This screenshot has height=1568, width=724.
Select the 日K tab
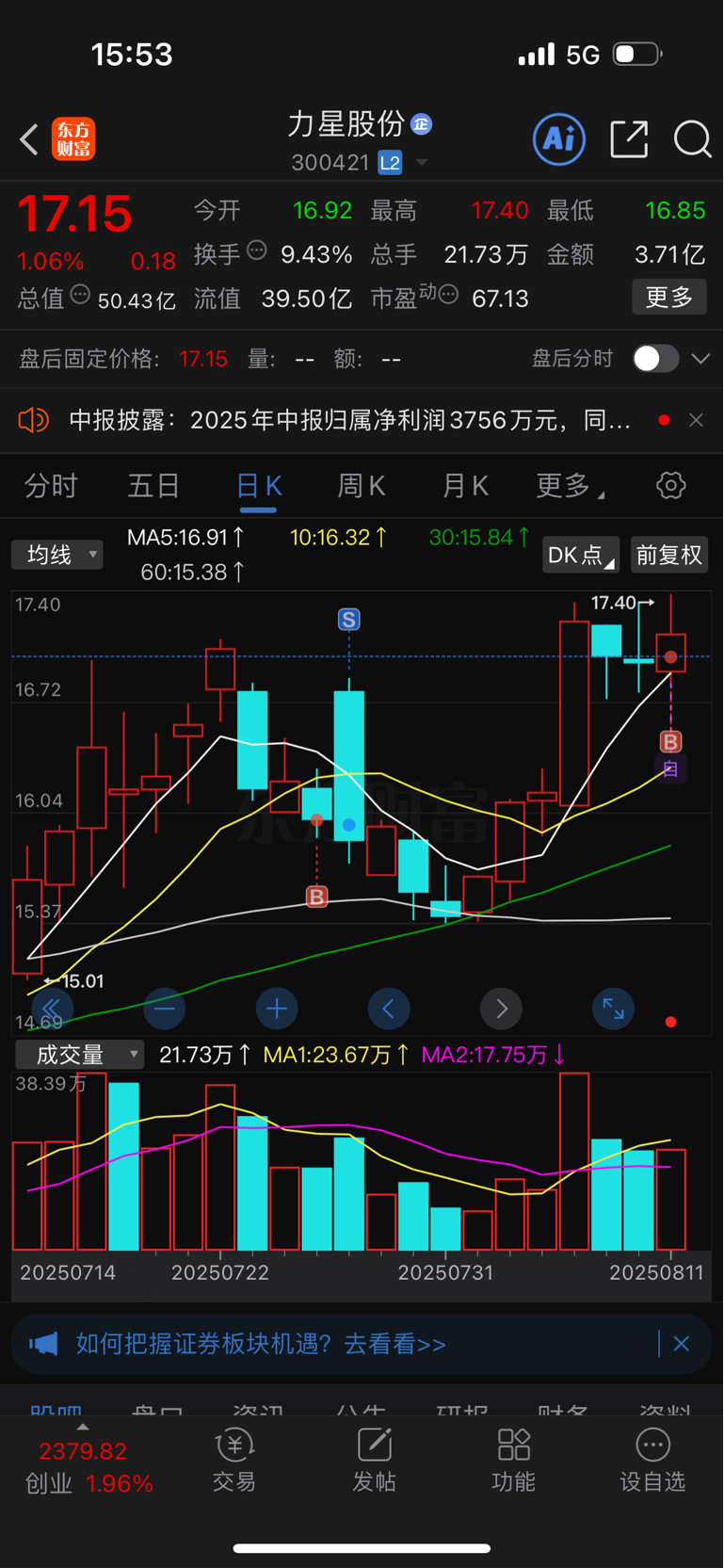[259, 486]
